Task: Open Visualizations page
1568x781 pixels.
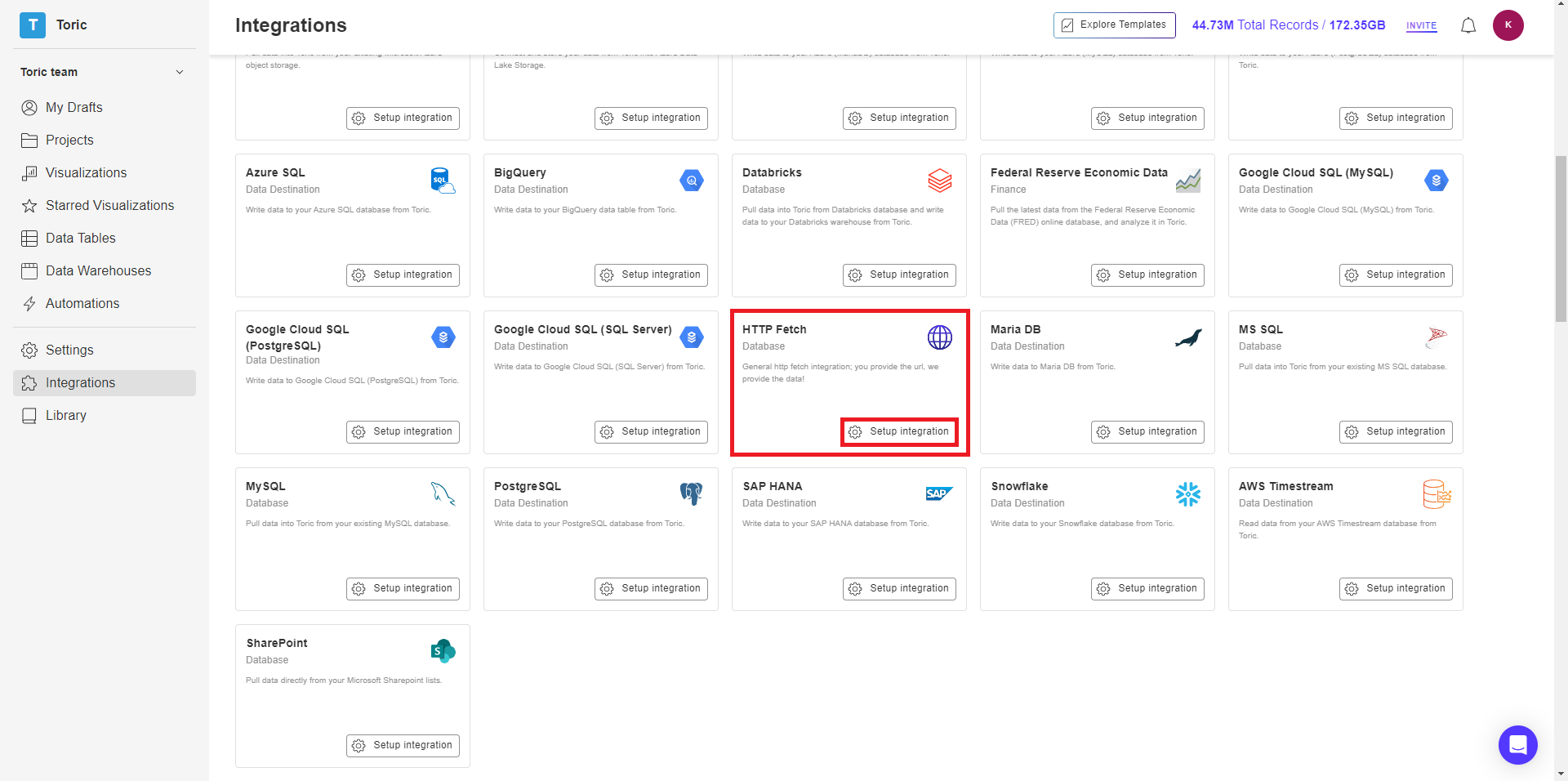Action: tap(105, 172)
